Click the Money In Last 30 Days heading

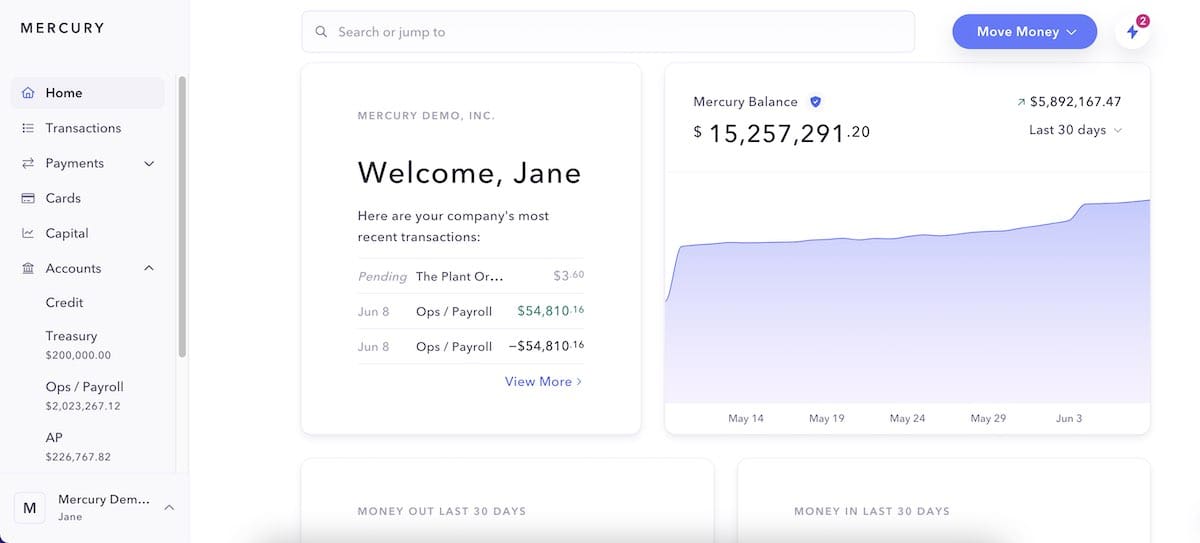(872, 511)
